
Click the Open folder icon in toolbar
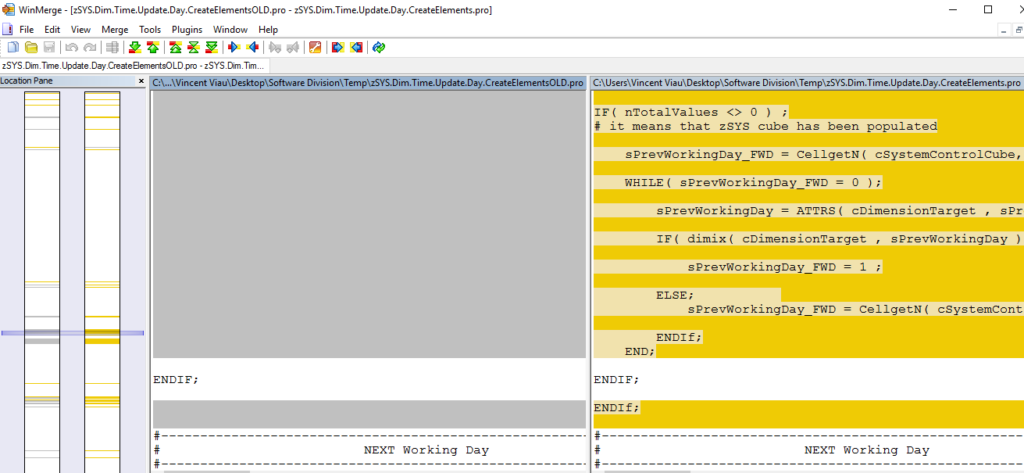tap(31, 47)
